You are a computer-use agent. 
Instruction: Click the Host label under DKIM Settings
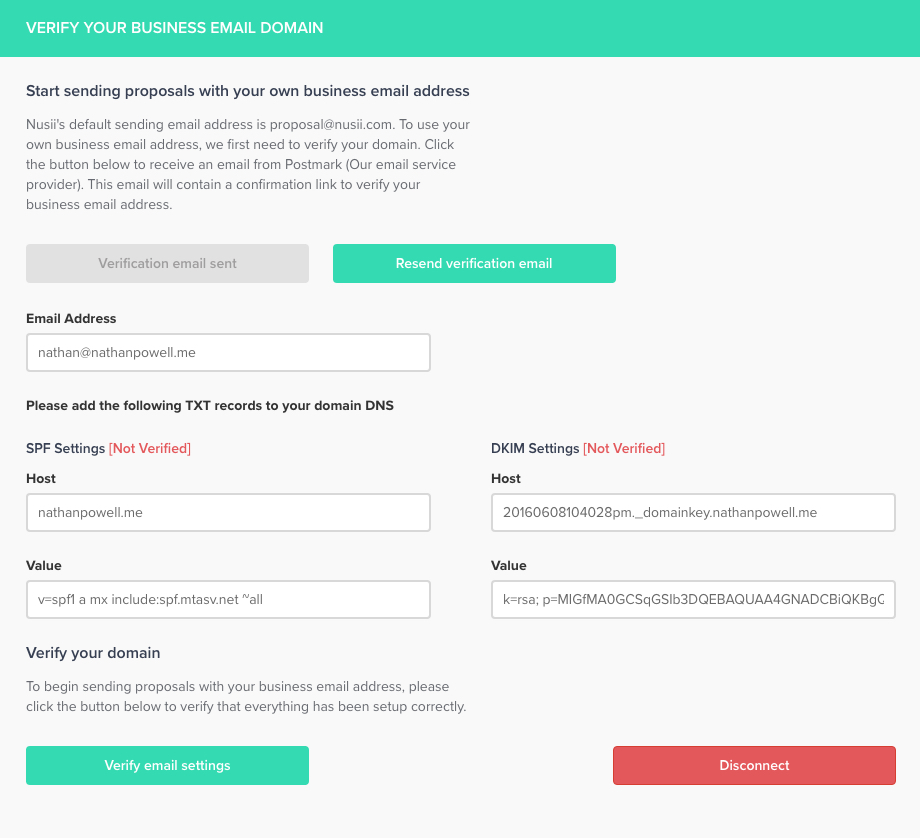(x=506, y=479)
